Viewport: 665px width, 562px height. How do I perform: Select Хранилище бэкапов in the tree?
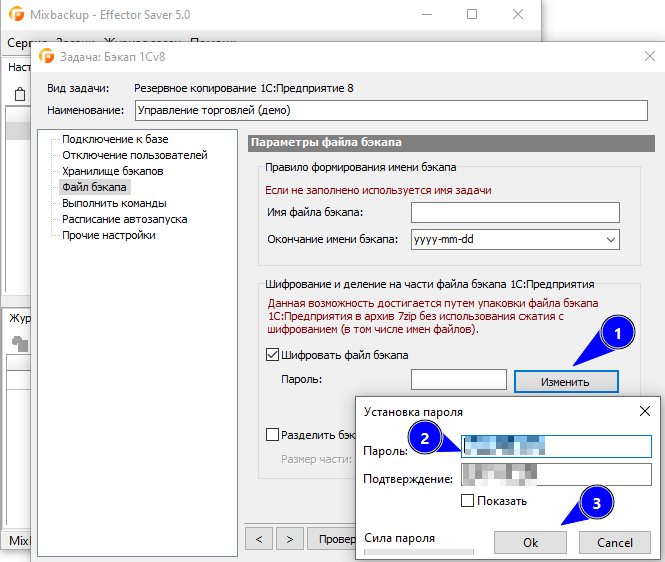pyautogui.click(x=112, y=171)
